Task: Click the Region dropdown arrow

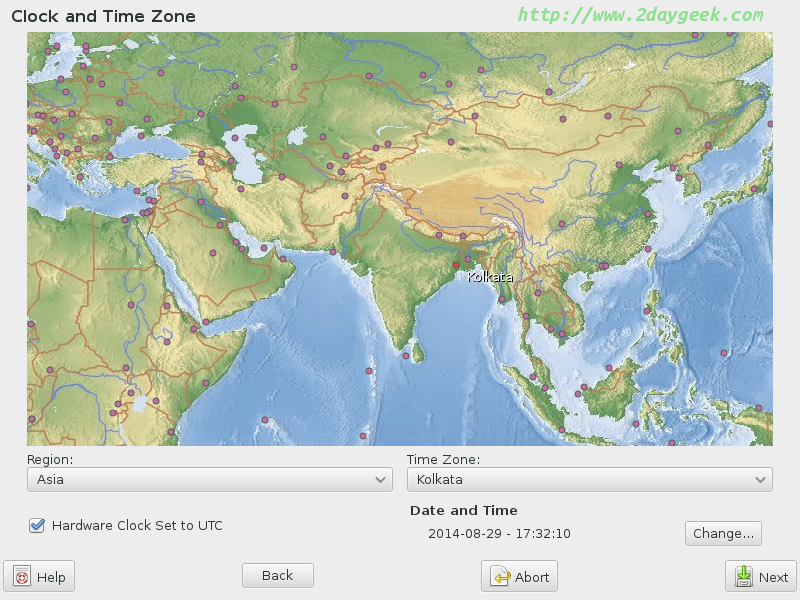Action: pyautogui.click(x=380, y=480)
